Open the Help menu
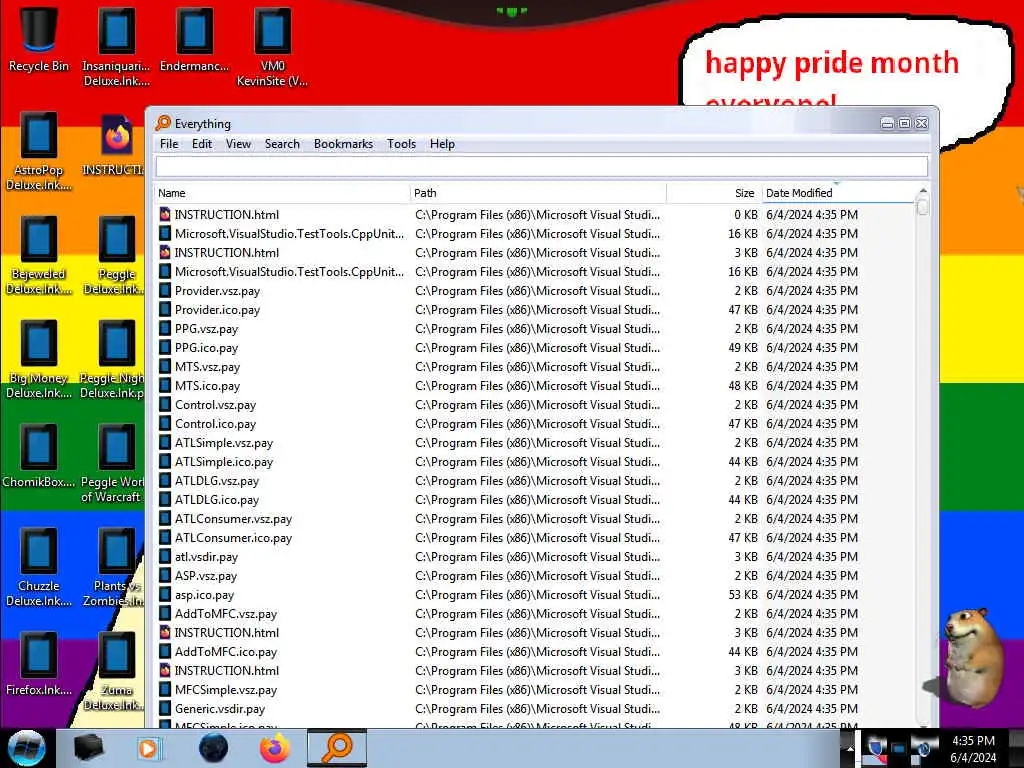1024x768 pixels. [442, 144]
